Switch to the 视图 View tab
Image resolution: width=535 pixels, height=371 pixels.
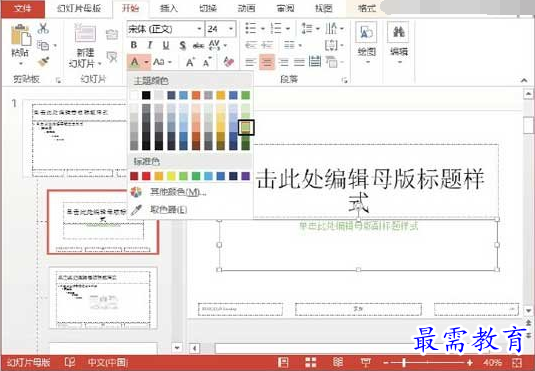(323, 9)
